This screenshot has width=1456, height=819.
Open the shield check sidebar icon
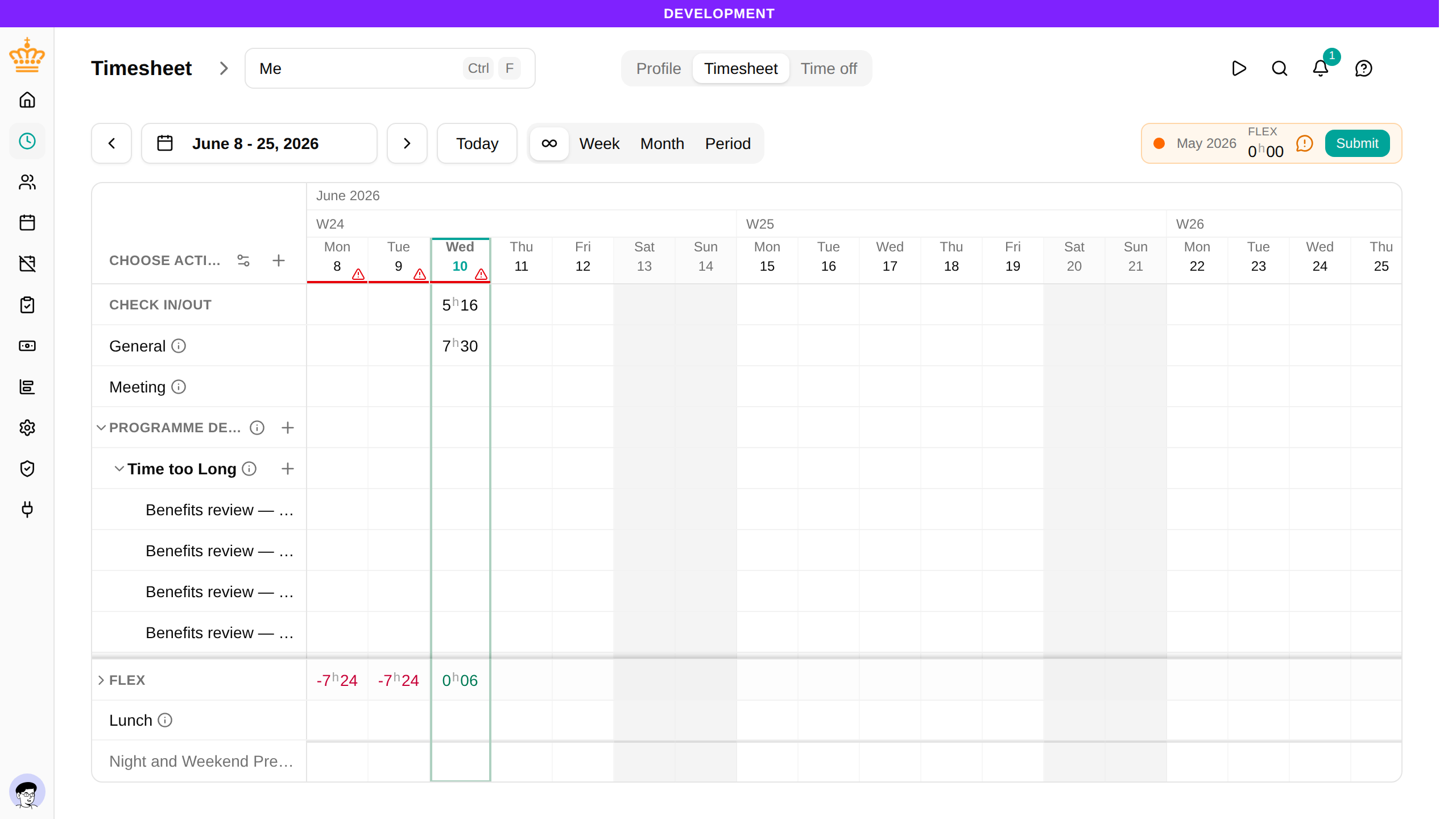[x=27, y=469]
